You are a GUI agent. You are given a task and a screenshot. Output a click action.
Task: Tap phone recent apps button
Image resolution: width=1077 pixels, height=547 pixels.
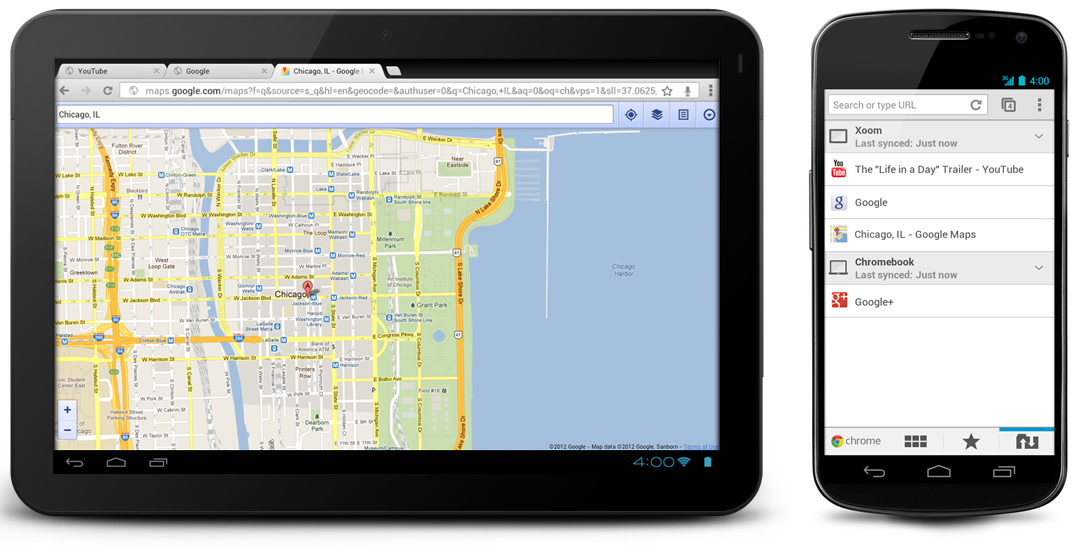pos(1004,471)
